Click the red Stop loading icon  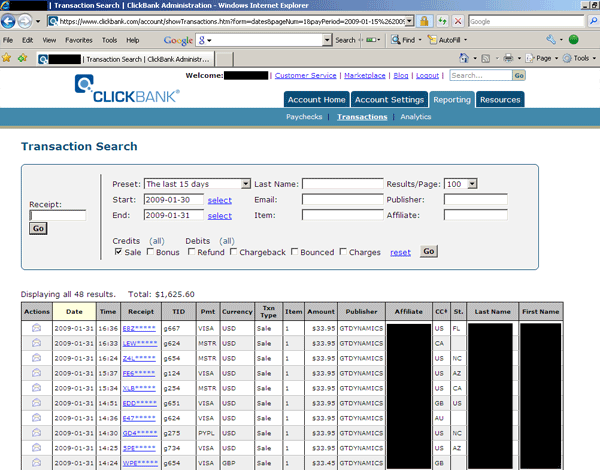click(458, 21)
